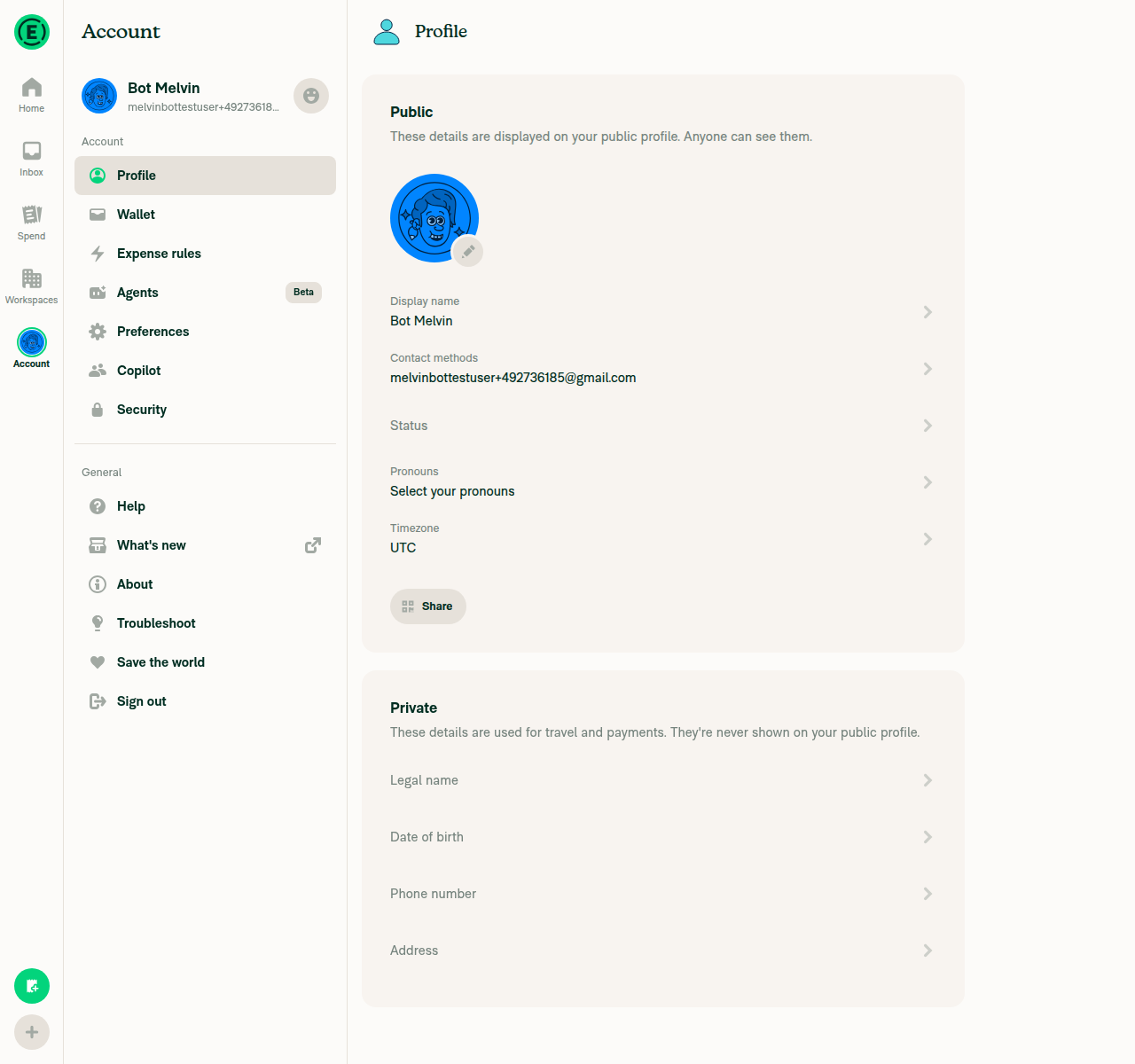Open the Display name row chevron
The height and width of the screenshot is (1064, 1135).
click(928, 312)
